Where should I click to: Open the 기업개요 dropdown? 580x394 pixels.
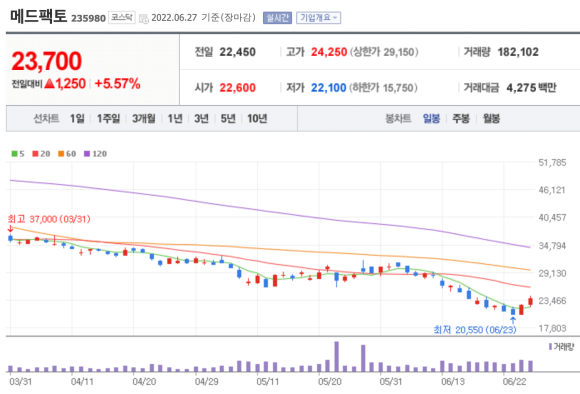point(318,18)
